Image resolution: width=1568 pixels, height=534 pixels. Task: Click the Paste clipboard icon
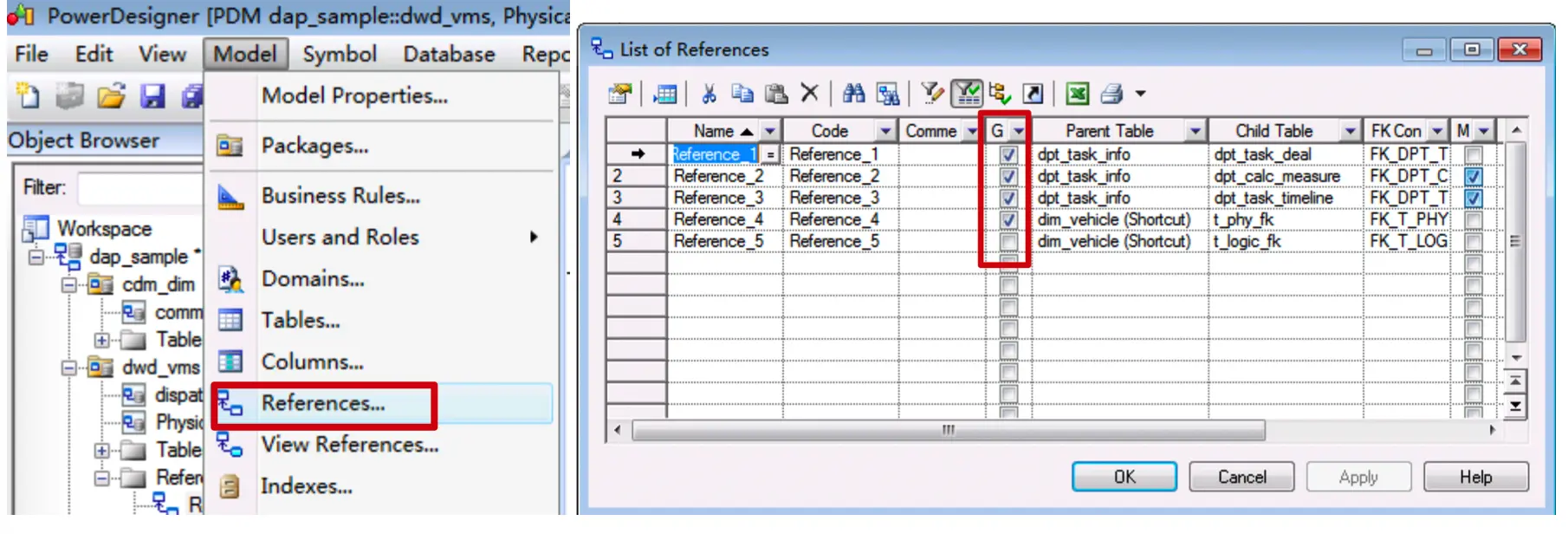[x=776, y=94]
